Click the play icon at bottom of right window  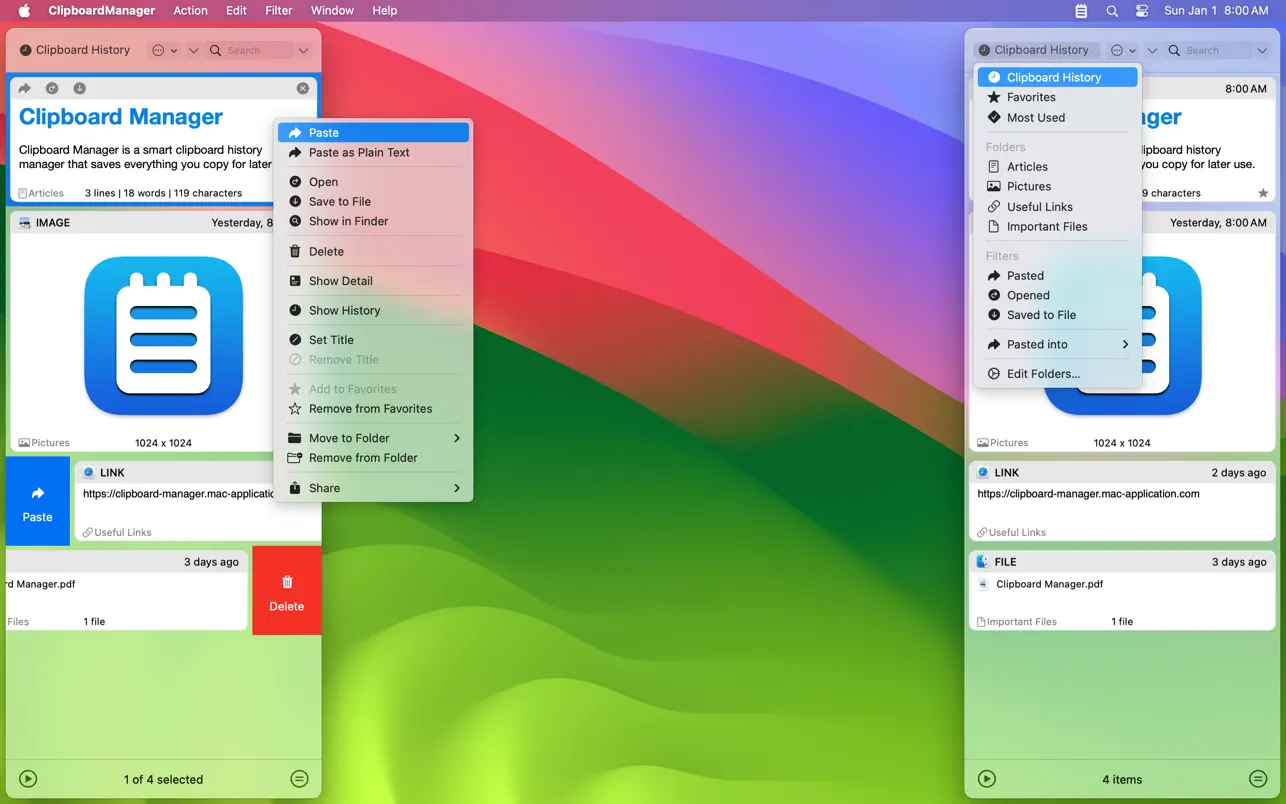(987, 779)
